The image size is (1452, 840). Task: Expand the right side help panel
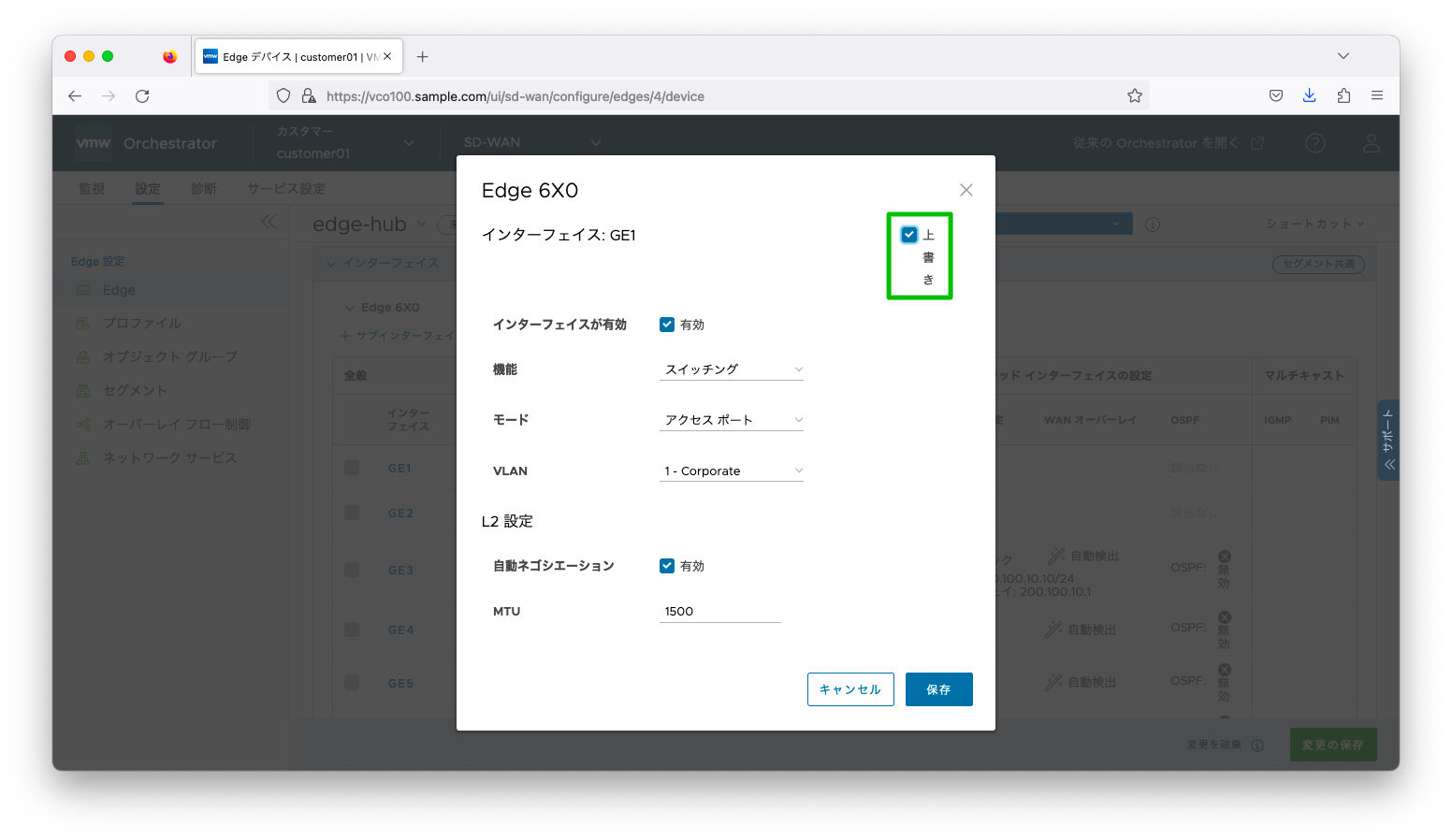pos(1388,441)
